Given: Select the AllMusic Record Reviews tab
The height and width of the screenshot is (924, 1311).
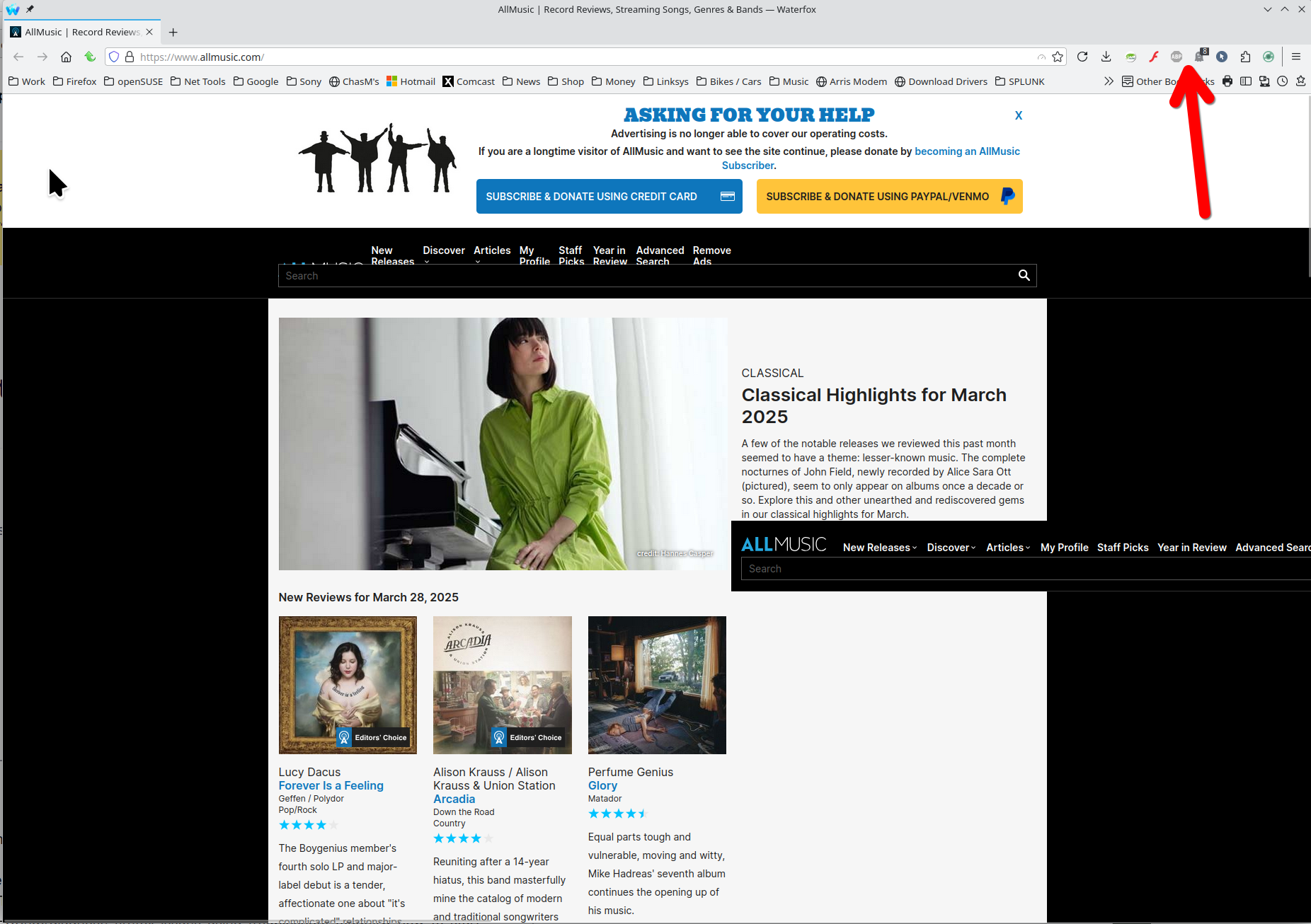Looking at the screenshot, I should pyautogui.click(x=82, y=32).
